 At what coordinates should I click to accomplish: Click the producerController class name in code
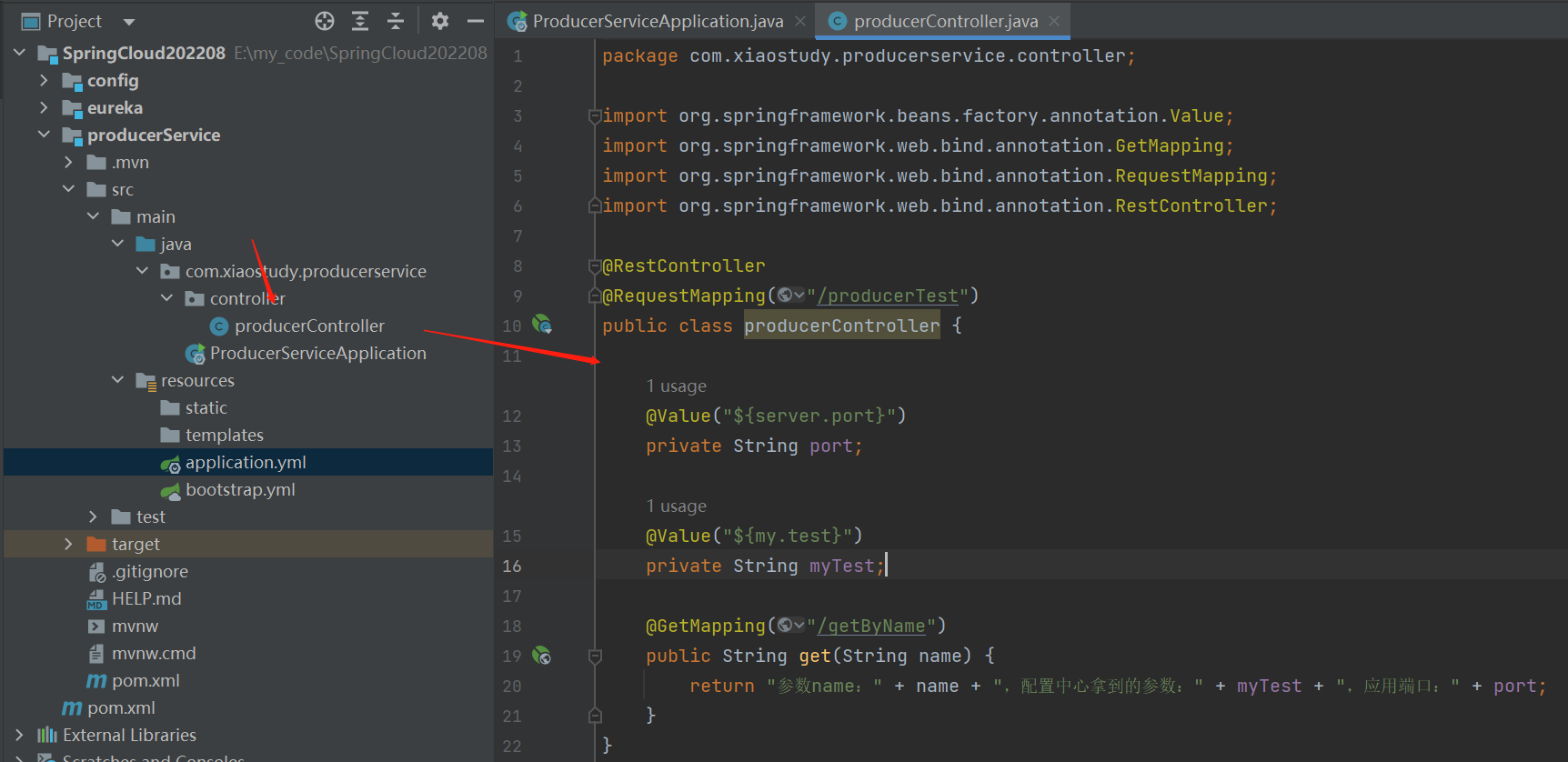coord(842,326)
